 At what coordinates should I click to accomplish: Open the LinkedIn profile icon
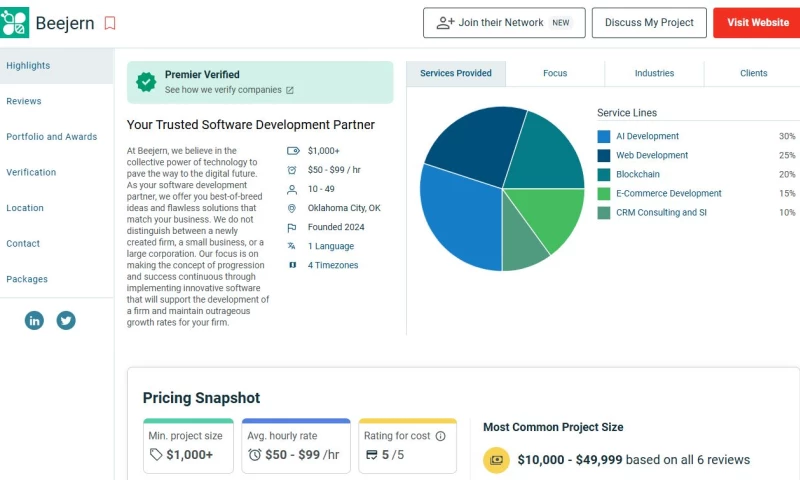34,321
